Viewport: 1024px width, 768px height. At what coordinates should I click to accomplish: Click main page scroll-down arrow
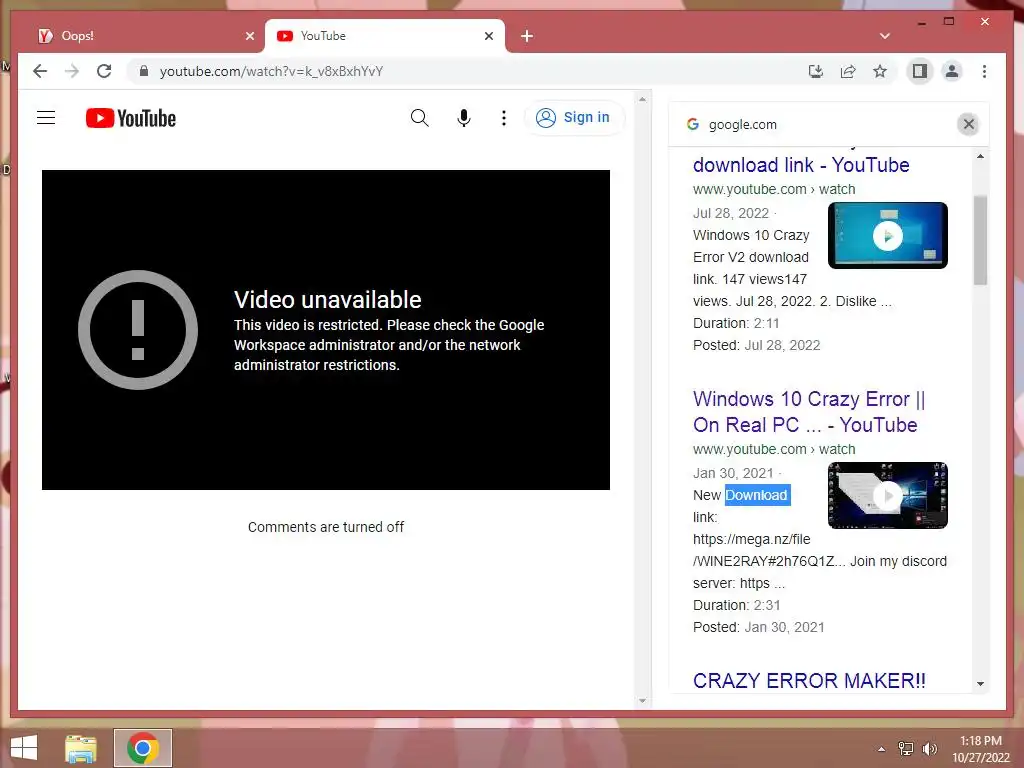tap(643, 701)
